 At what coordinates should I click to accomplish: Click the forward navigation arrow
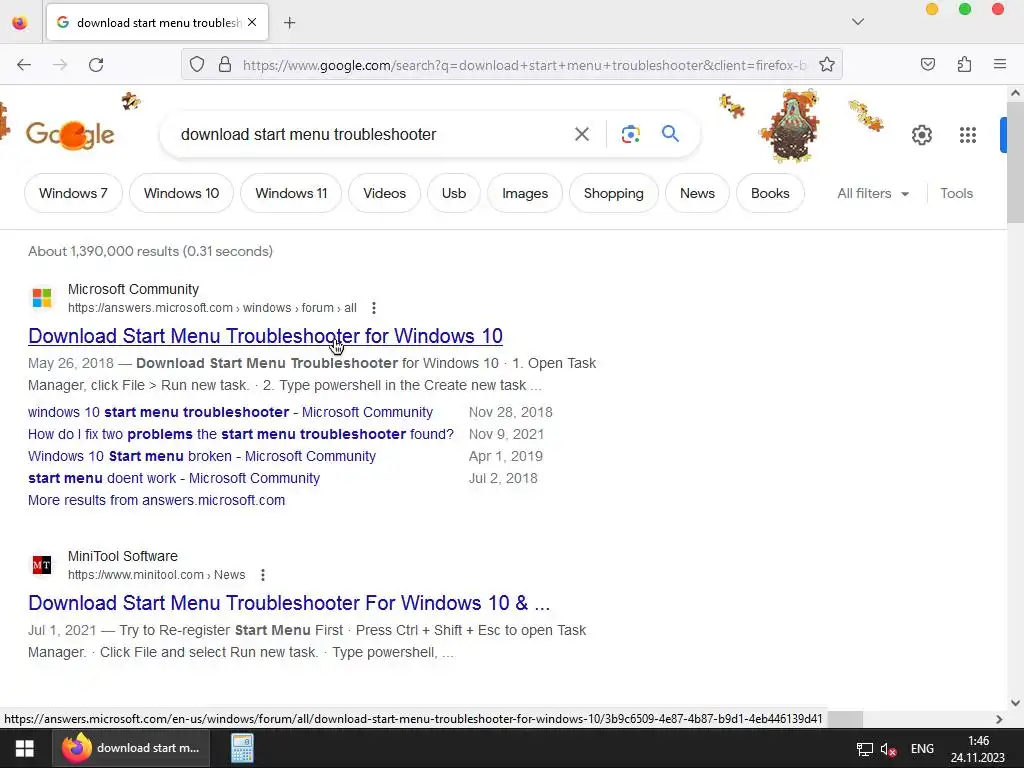pos(60,65)
